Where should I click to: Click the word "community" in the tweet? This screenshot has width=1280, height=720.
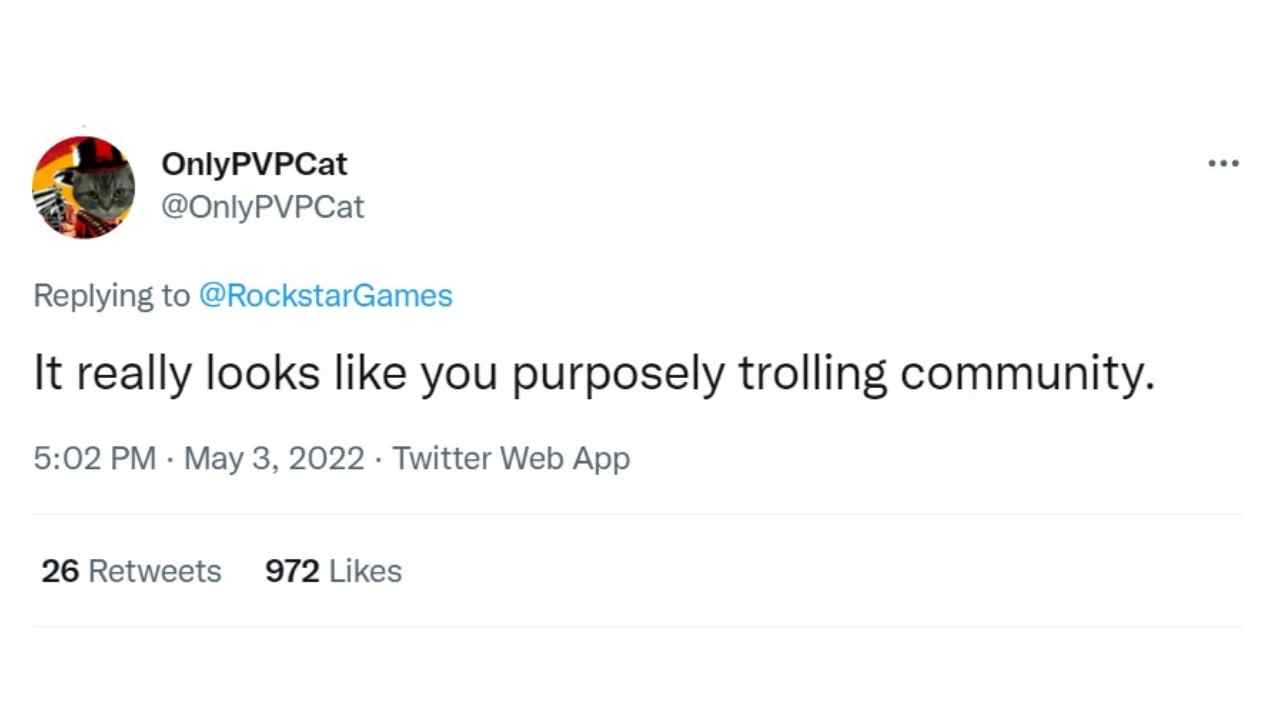click(x=1022, y=375)
